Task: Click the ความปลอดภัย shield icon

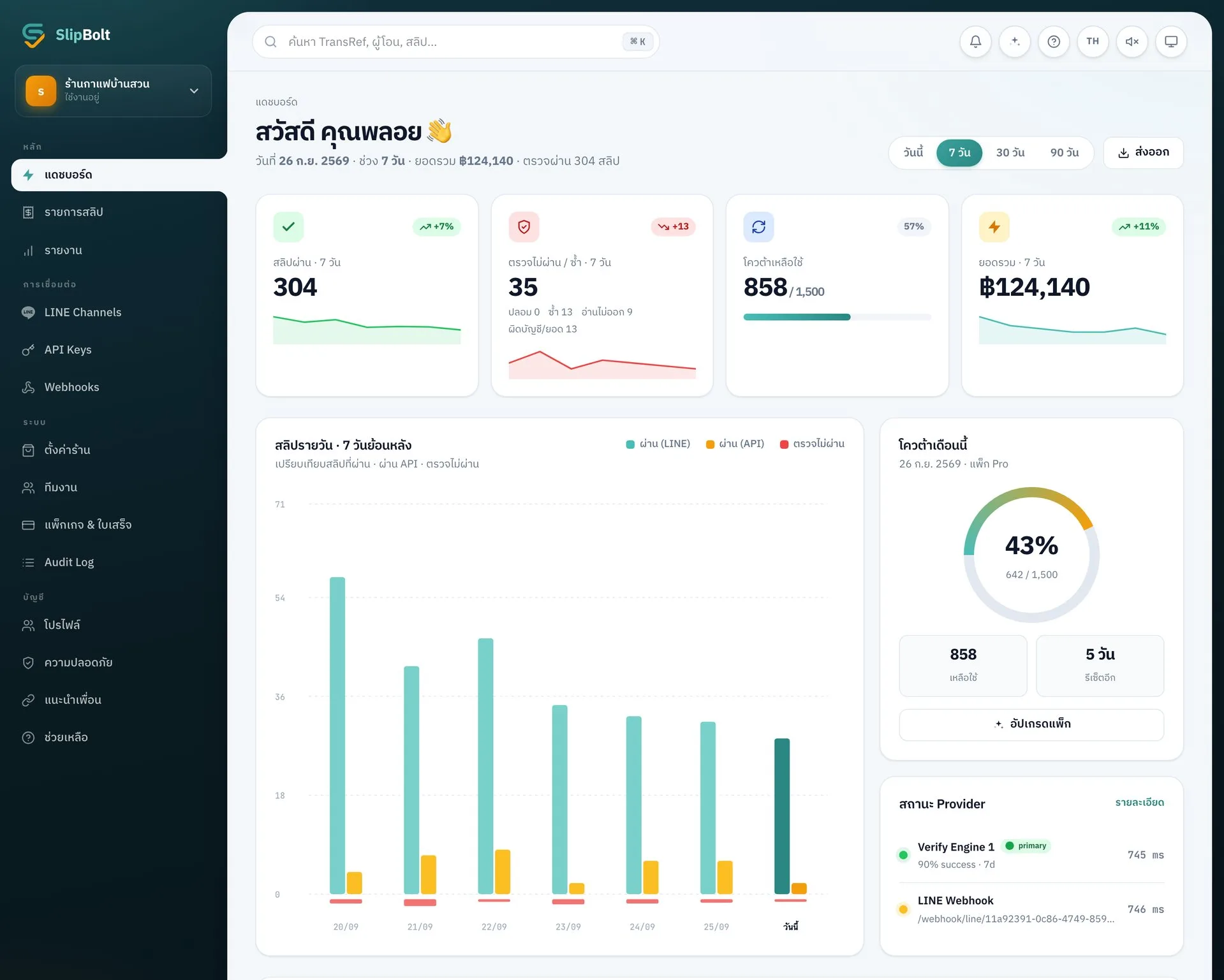Action: [x=28, y=663]
